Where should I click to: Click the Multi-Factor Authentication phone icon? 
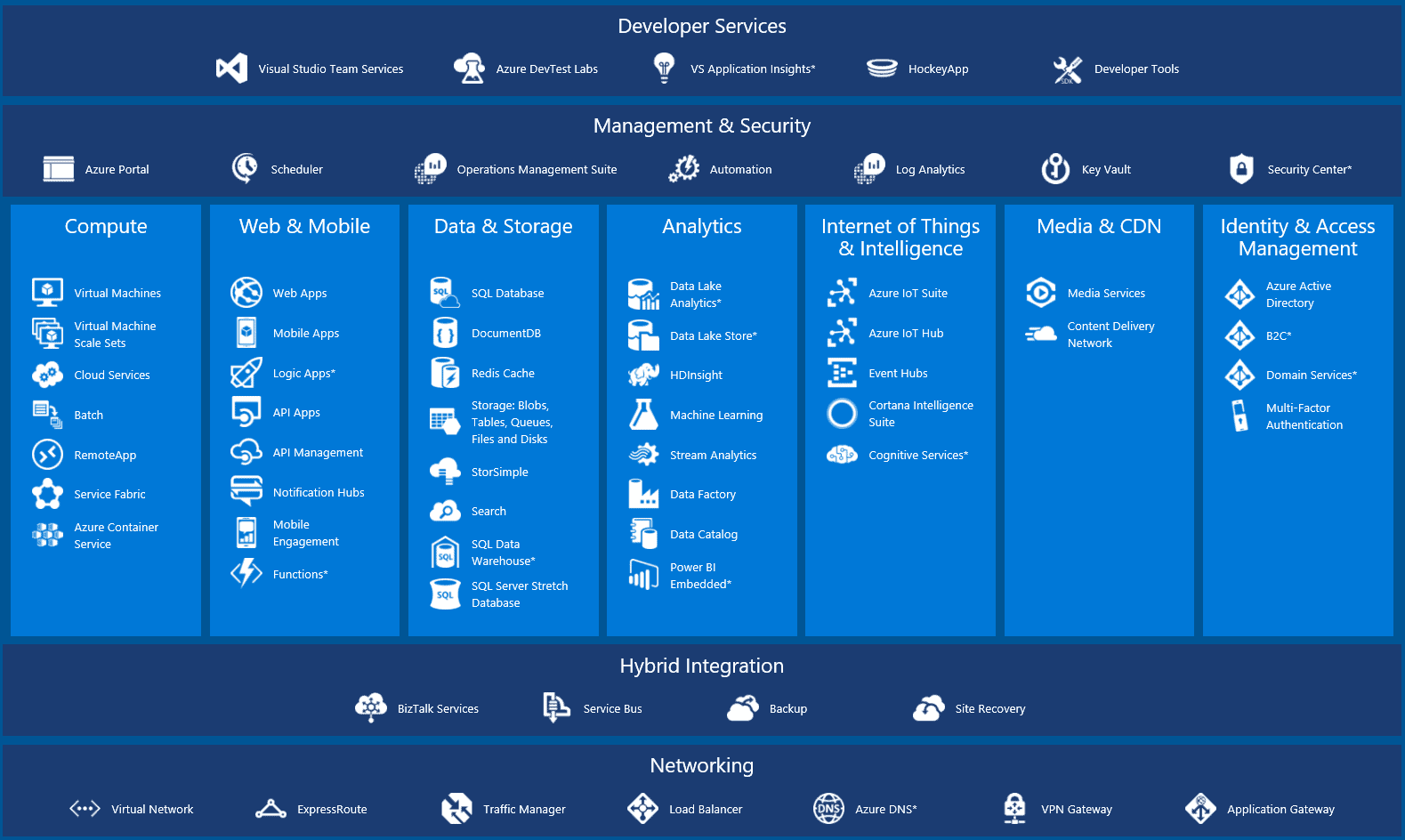tap(1239, 416)
